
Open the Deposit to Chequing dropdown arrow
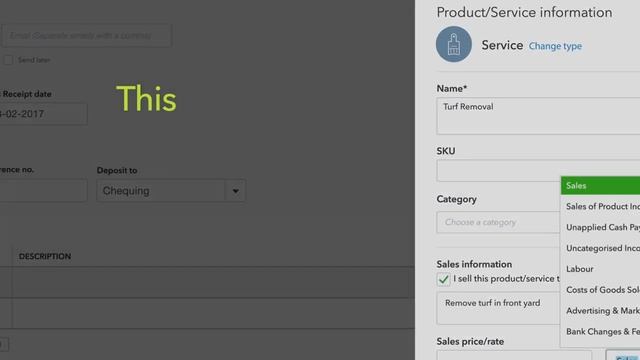pyautogui.click(x=236, y=191)
